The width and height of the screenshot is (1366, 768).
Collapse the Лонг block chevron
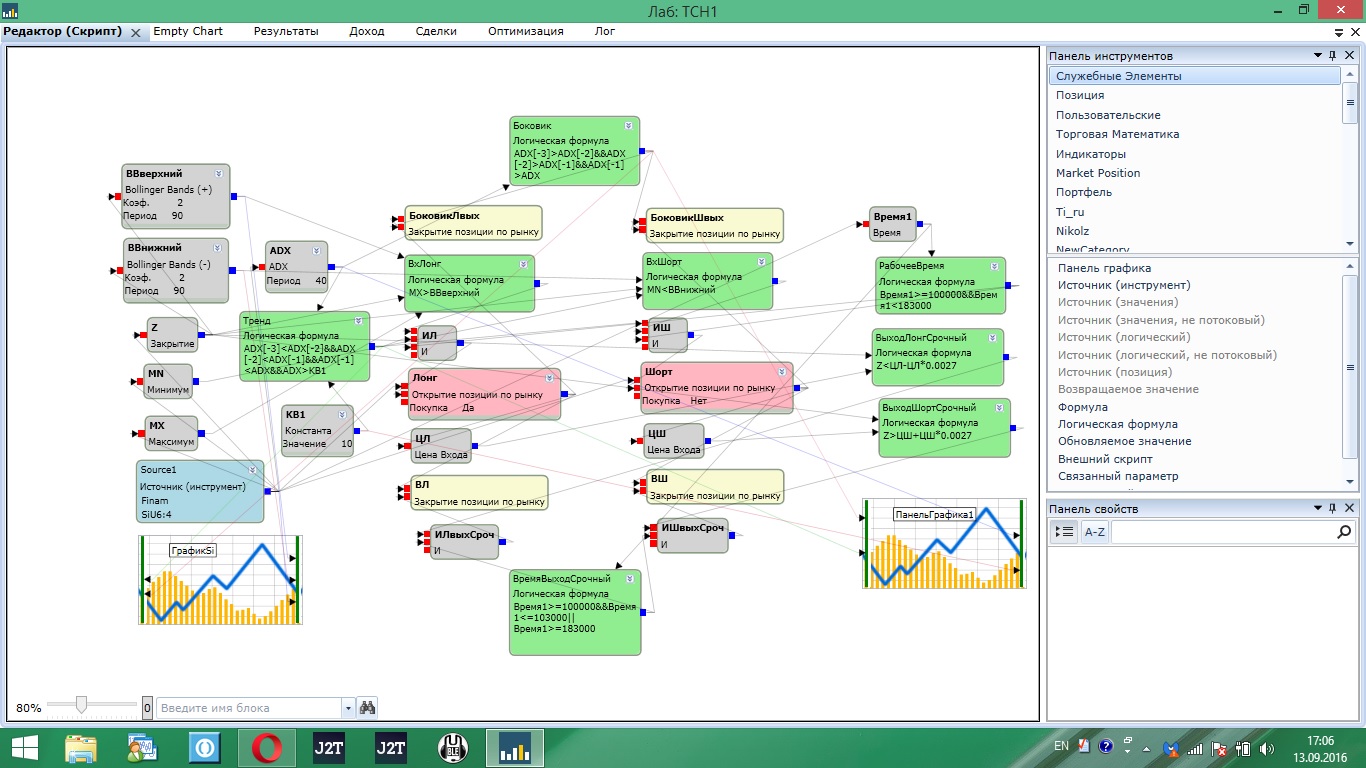[x=549, y=378]
